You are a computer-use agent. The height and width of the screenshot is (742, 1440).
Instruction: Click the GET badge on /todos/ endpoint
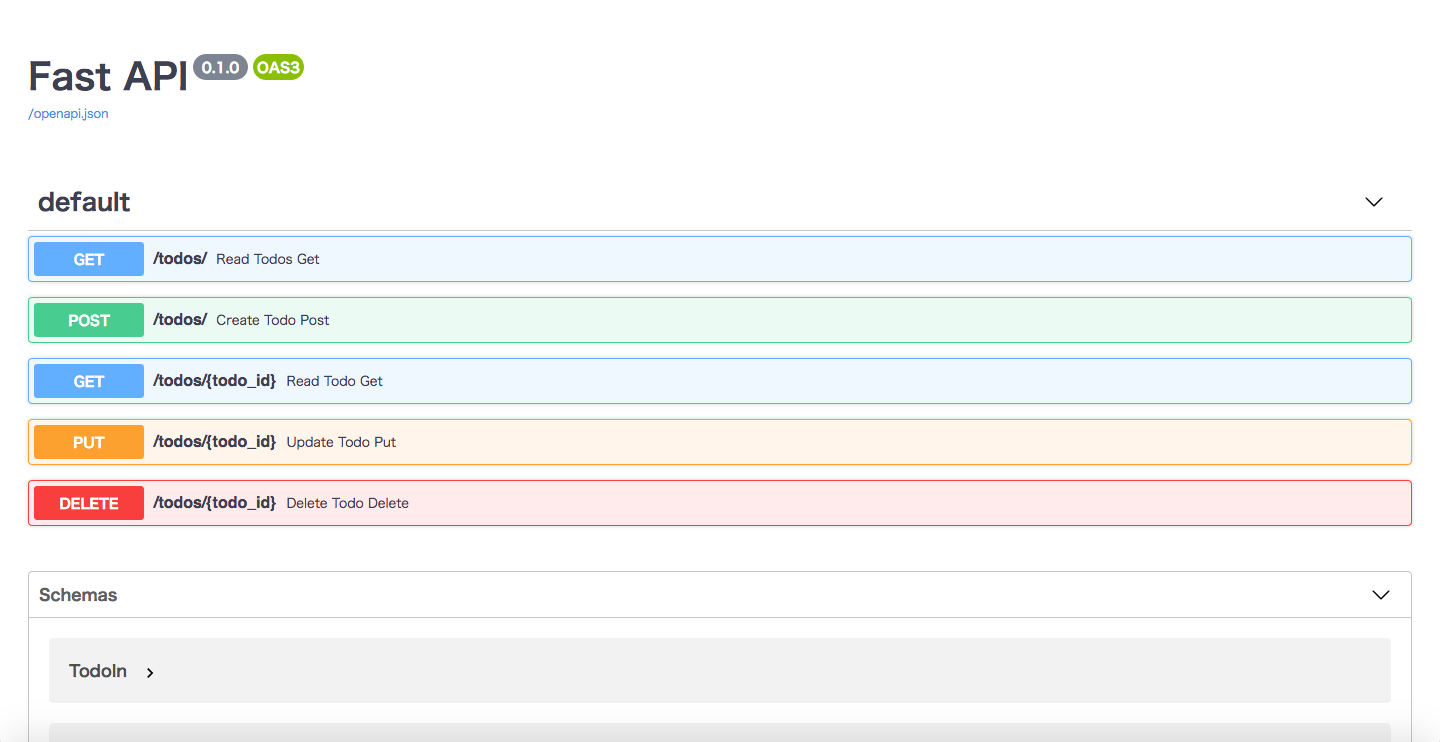(88, 258)
